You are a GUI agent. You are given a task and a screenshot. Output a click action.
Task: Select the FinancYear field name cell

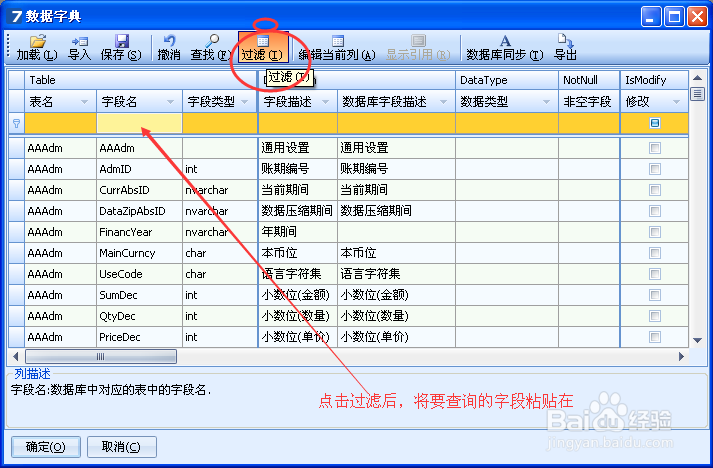(140, 232)
